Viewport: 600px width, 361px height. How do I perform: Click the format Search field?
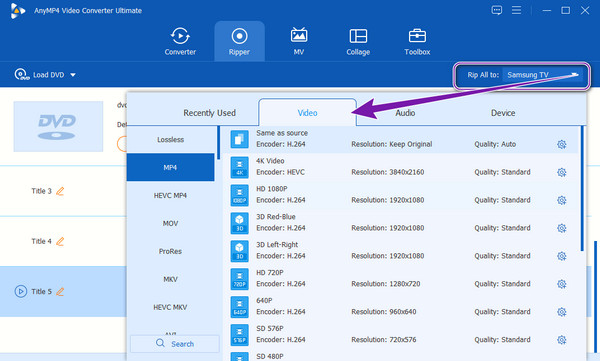pos(175,344)
